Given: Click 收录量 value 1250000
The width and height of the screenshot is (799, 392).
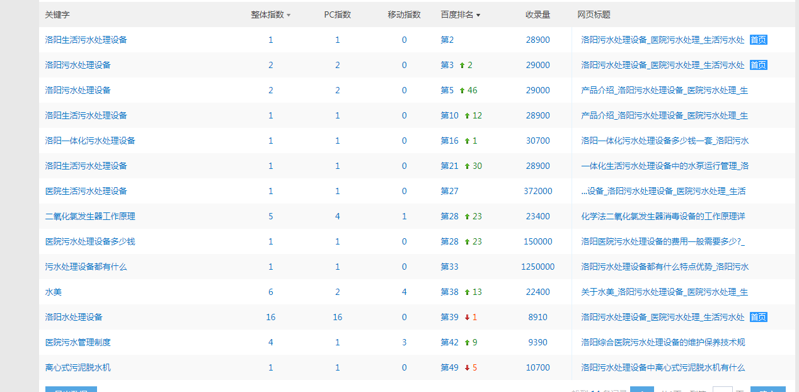Looking at the screenshot, I should coord(538,267).
